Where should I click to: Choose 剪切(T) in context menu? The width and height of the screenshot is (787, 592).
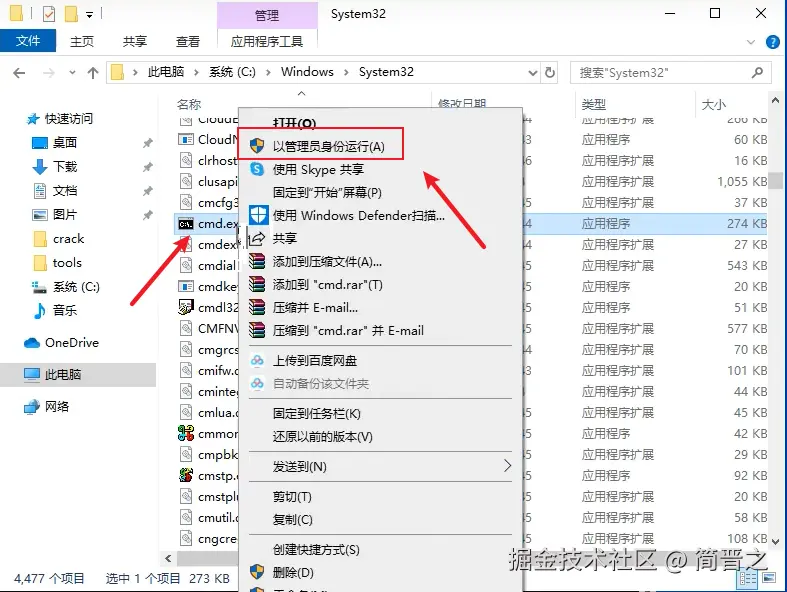tap(292, 497)
